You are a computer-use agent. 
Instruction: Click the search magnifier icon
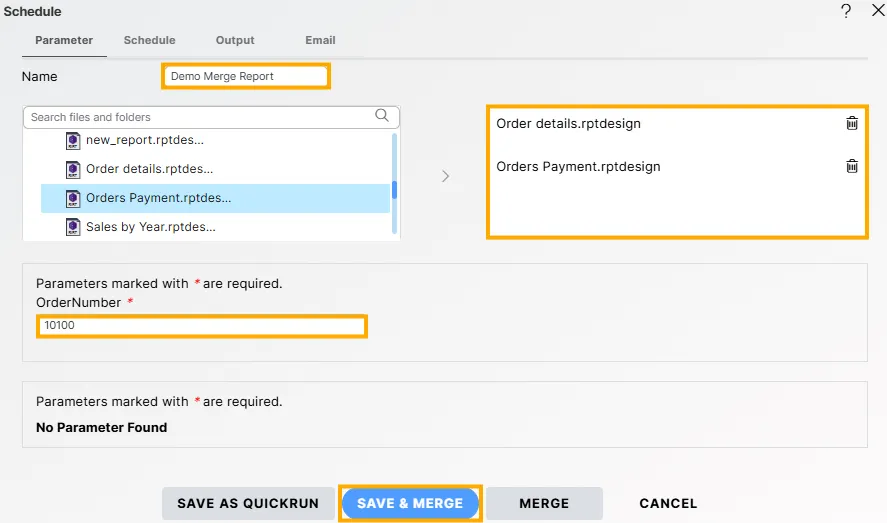coord(382,116)
